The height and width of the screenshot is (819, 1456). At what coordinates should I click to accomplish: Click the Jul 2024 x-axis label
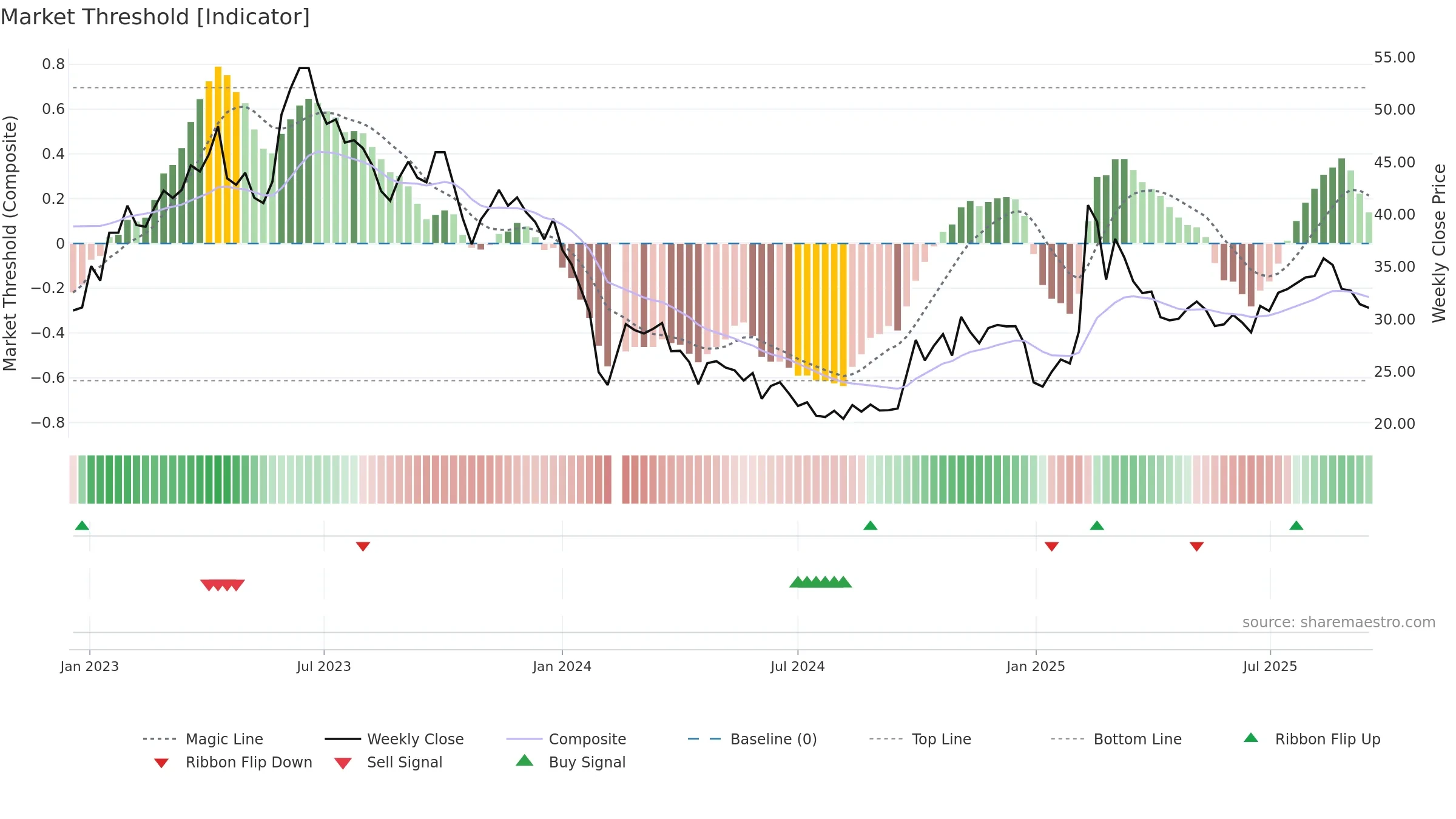click(x=798, y=666)
